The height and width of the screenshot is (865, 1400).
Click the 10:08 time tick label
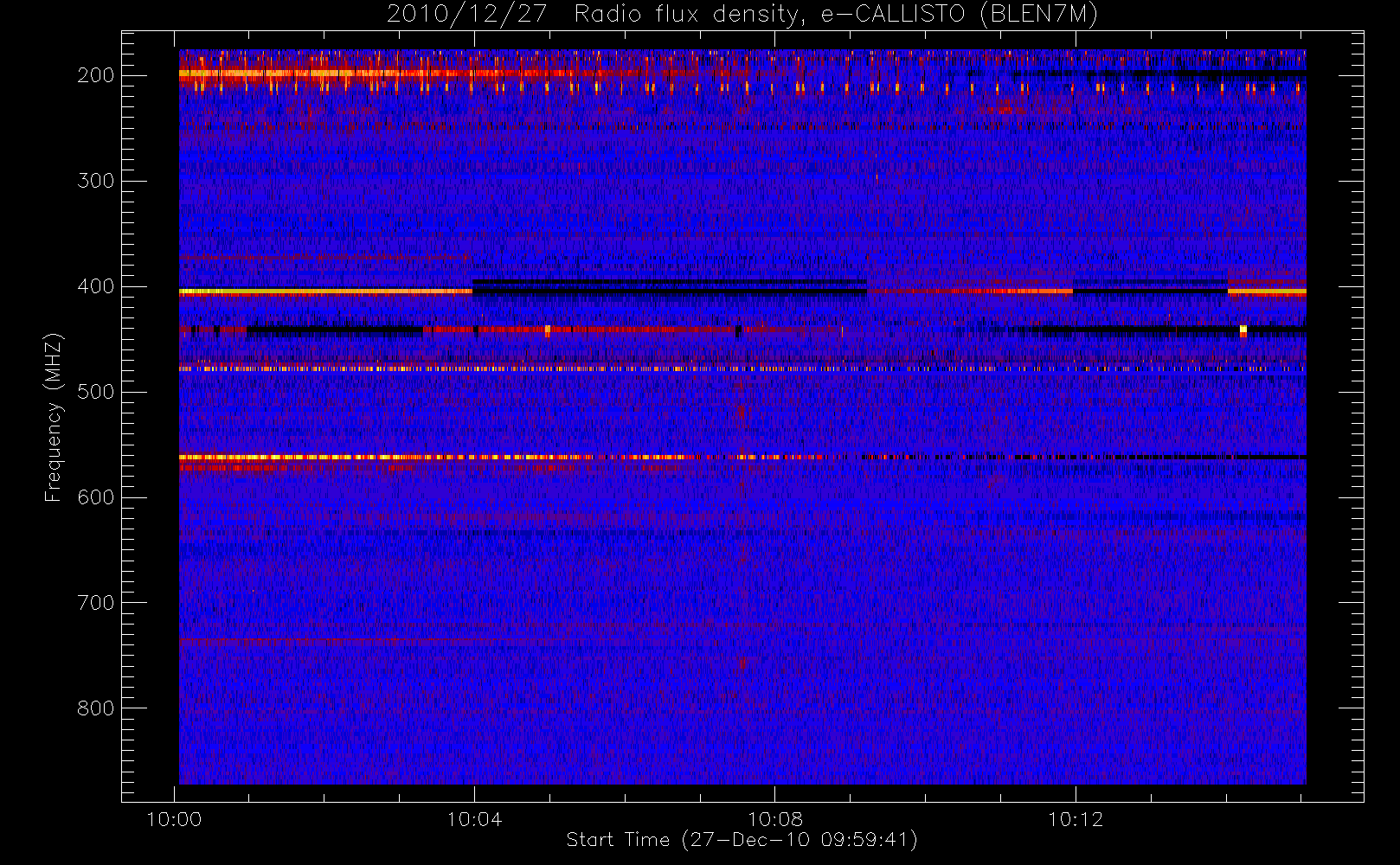tap(775, 819)
